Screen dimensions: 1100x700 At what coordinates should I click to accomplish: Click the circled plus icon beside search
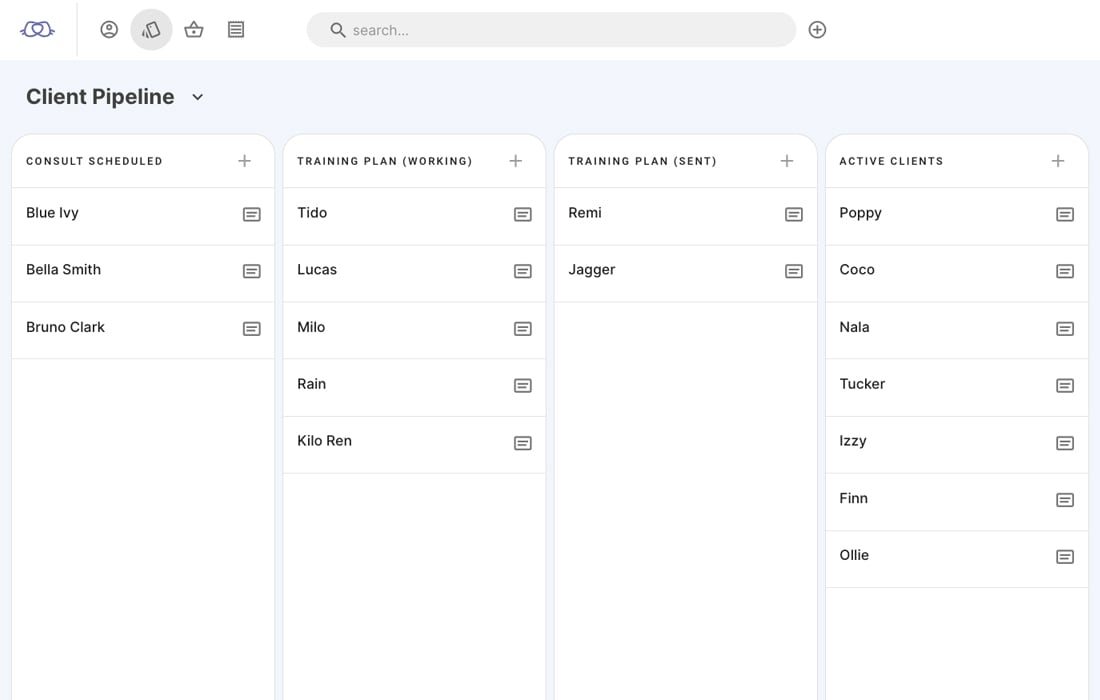(x=817, y=29)
